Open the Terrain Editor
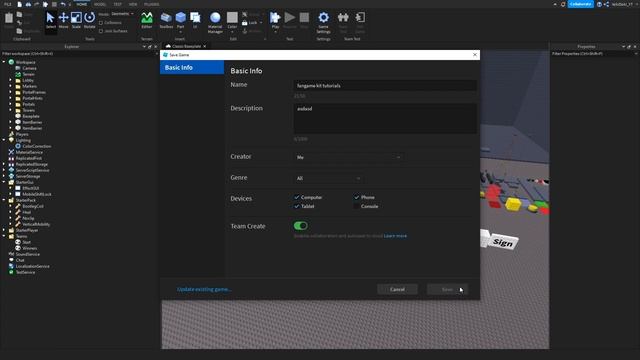640x360 pixels. pos(147,20)
